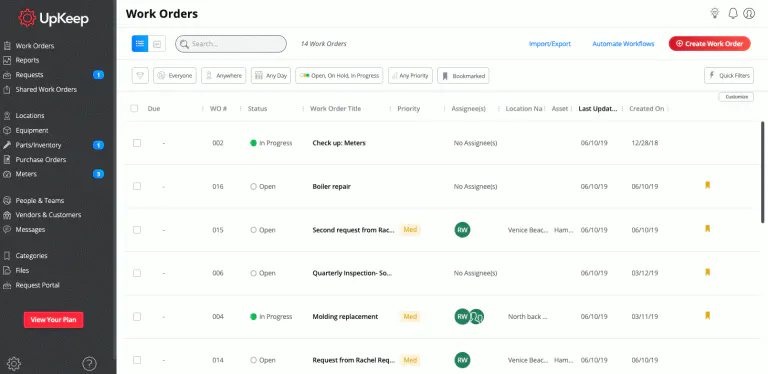The image size is (768, 374).
Task: Click the Meters gauge icon
Action: click(x=7, y=174)
